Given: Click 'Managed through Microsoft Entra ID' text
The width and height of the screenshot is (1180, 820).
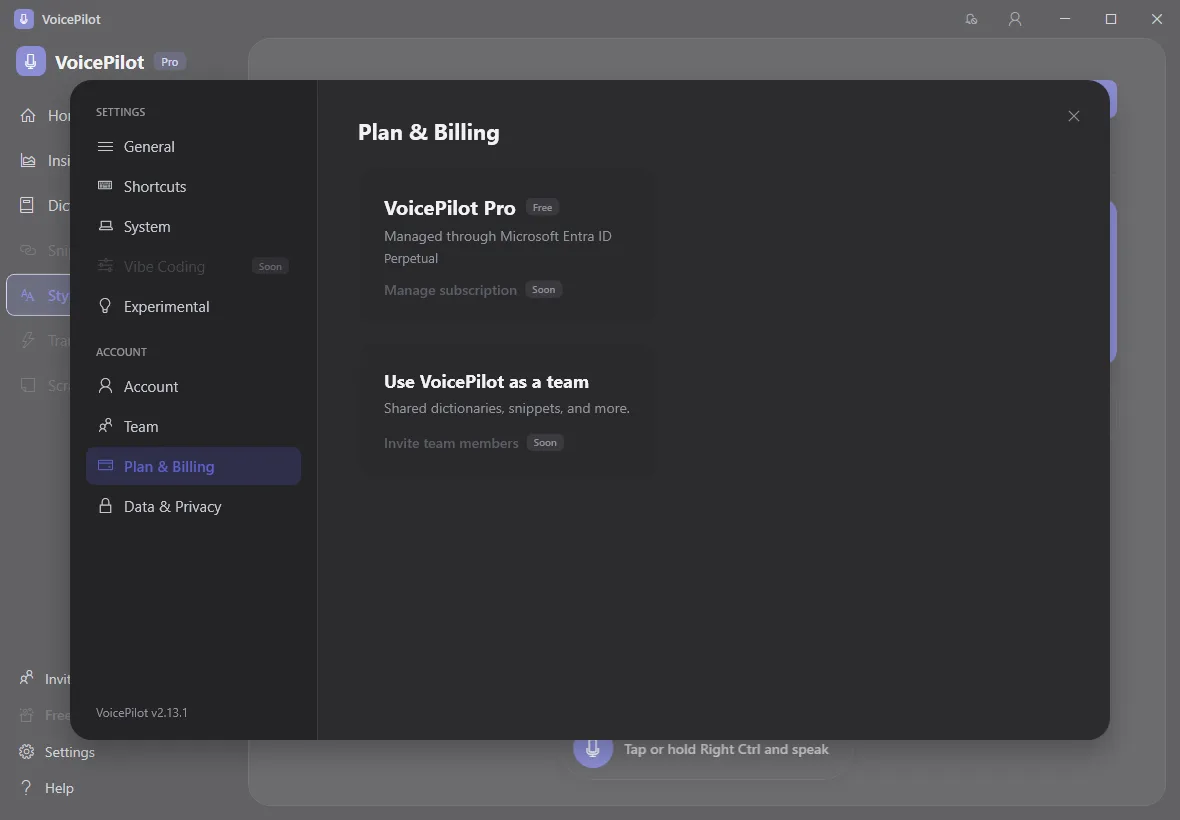Looking at the screenshot, I should coord(497,236).
